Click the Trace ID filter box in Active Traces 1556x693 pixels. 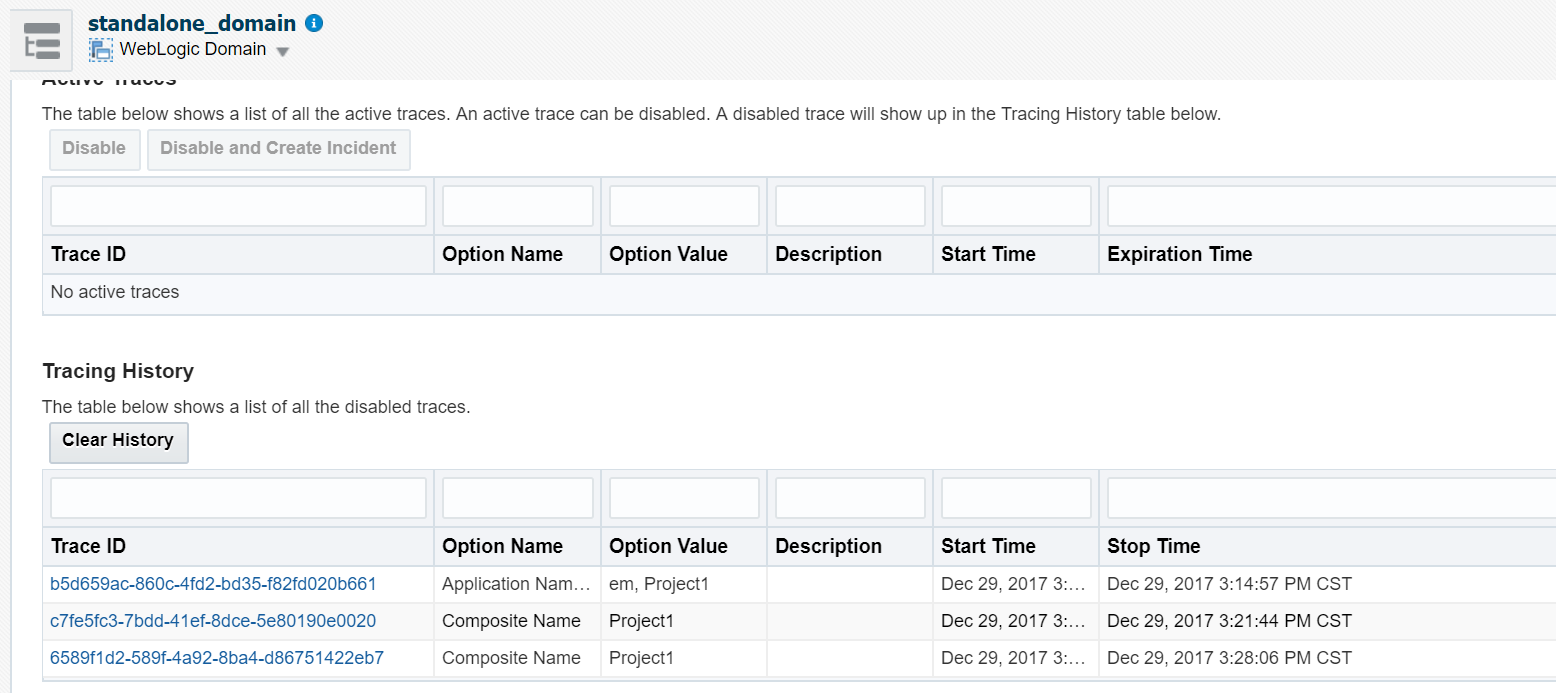point(237,205)
